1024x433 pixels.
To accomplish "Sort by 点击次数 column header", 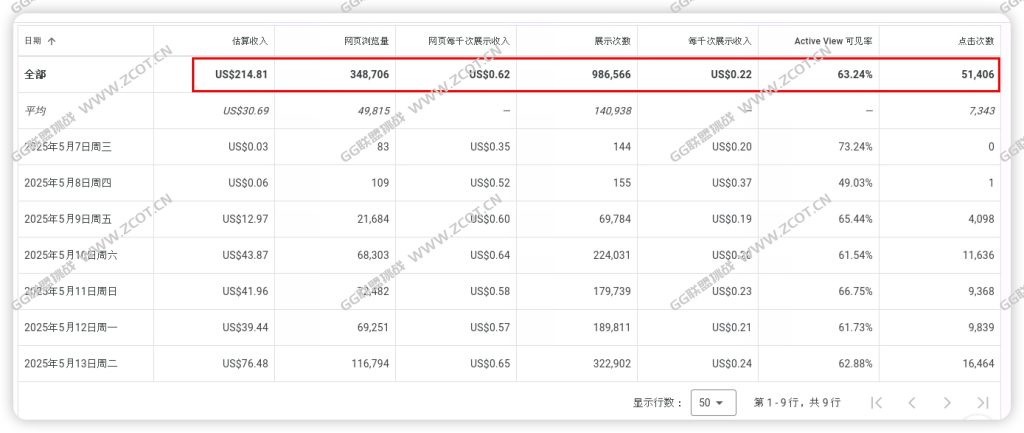I will coord(976,41).
